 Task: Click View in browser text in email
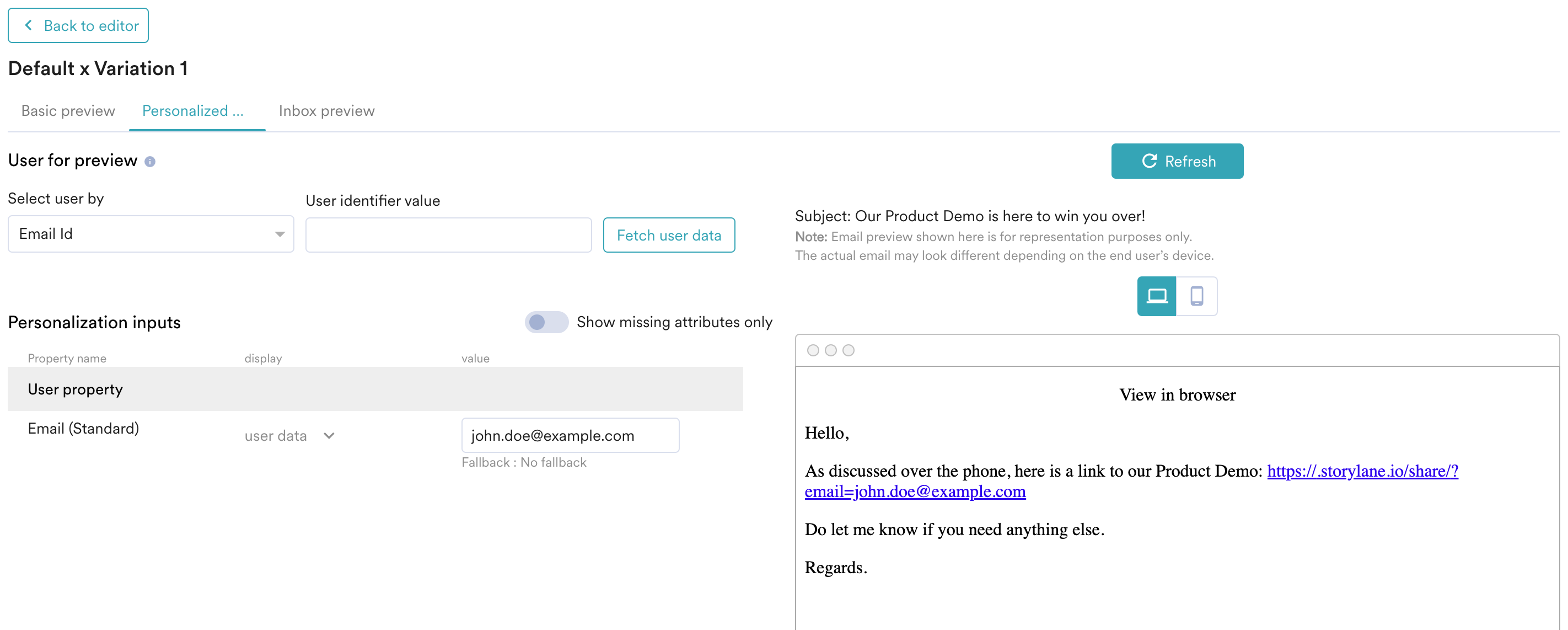[1177, 395]
